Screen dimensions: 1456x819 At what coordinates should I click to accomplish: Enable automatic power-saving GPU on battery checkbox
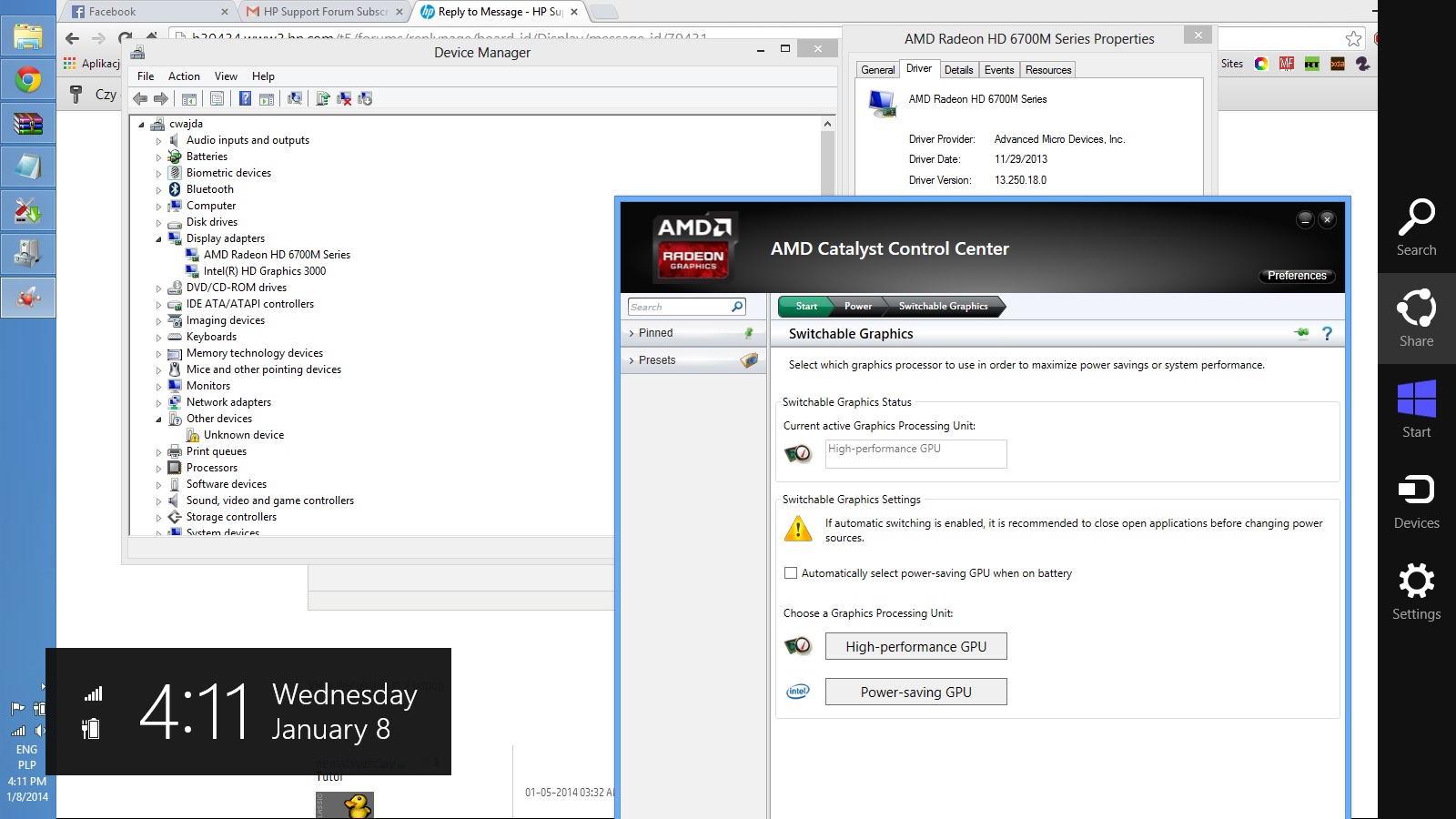(x=791, y=573)
